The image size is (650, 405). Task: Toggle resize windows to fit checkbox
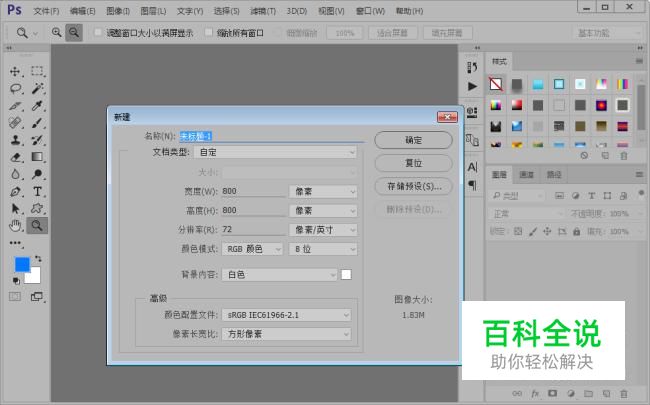98,32
